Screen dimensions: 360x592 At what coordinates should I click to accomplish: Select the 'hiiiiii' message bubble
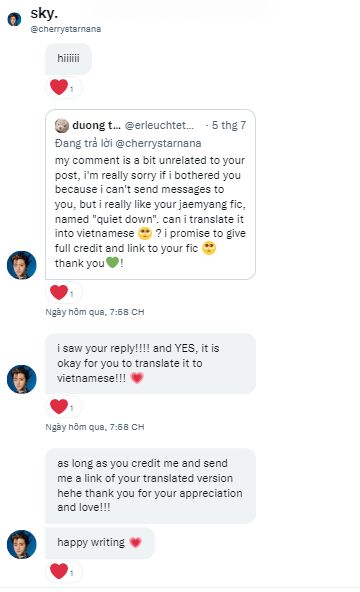pos(68,59)
